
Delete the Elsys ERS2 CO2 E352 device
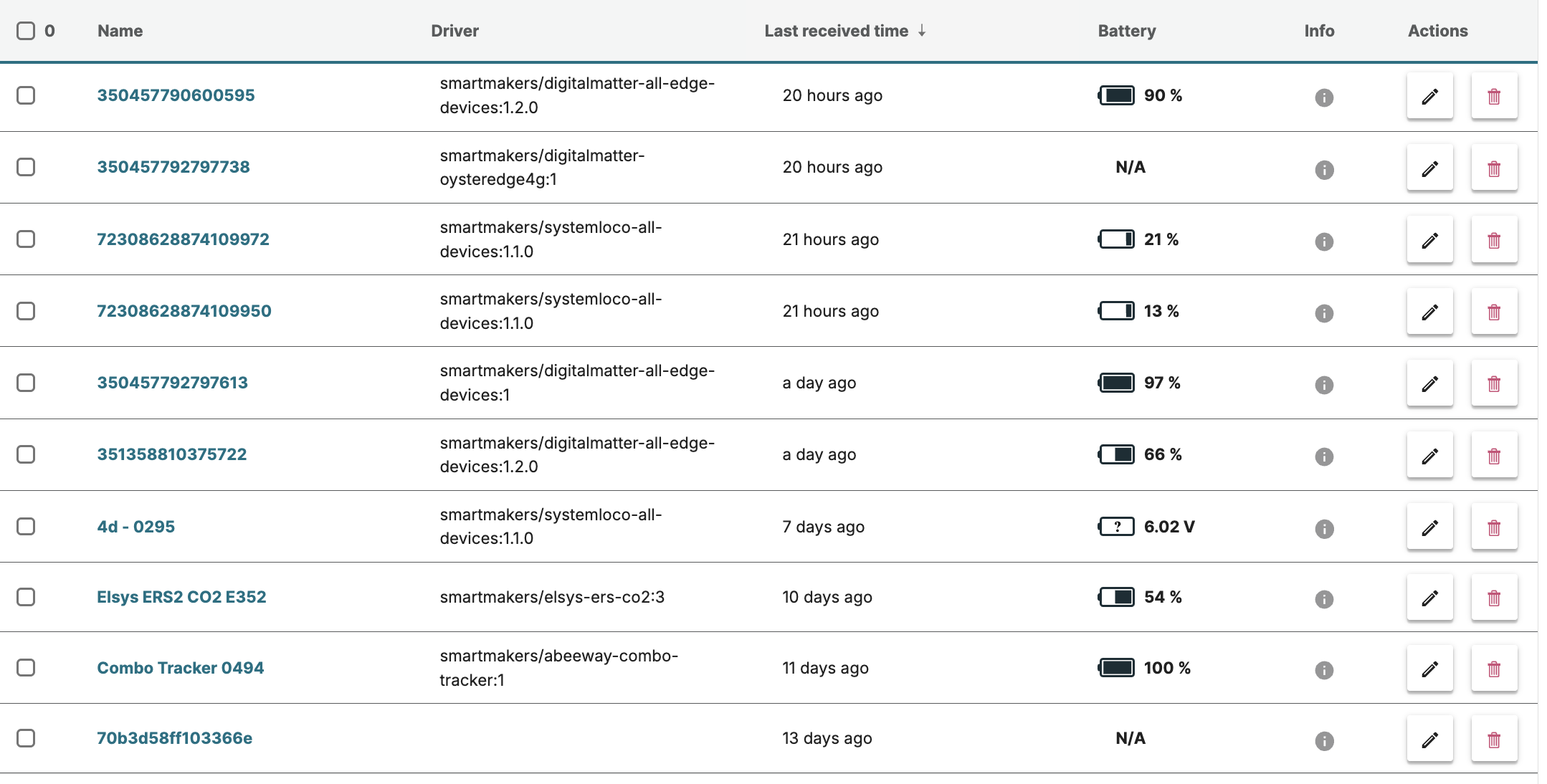[x=1494, y=598]
